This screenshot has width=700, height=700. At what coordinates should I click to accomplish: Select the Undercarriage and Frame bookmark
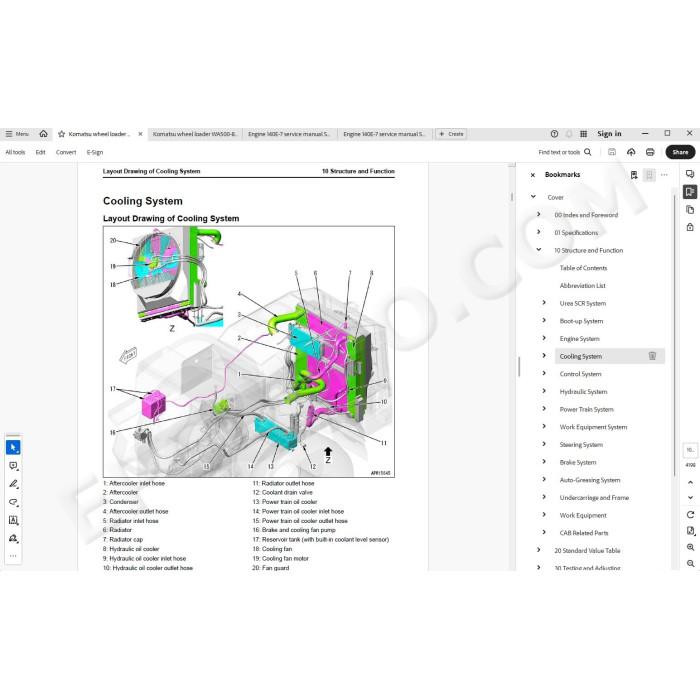coord(594,498)
